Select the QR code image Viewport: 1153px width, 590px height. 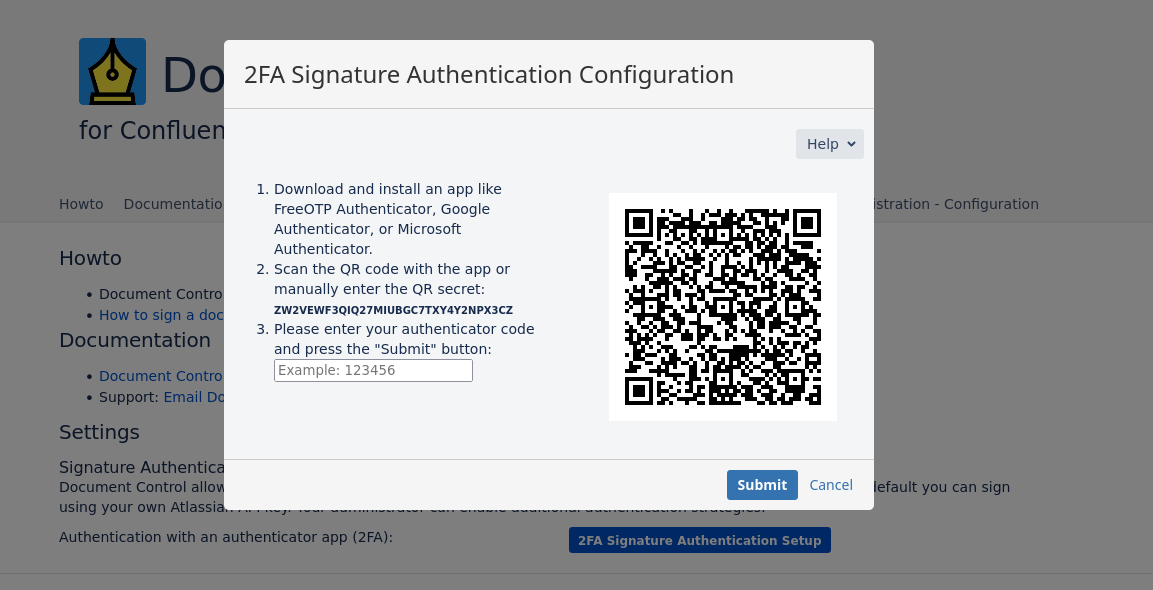(722, 306)
